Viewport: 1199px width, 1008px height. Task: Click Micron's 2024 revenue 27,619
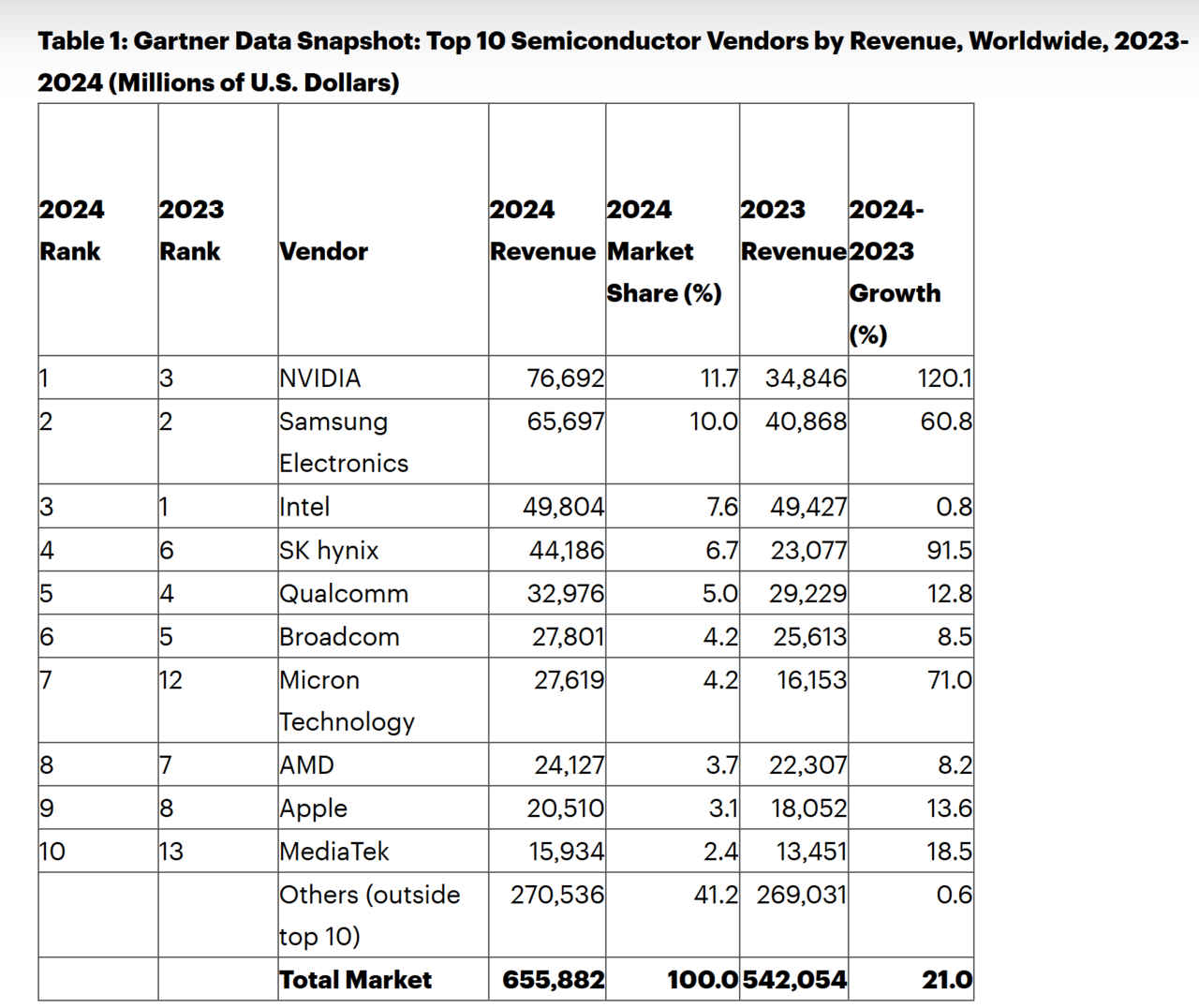click(x=570, y=679)
